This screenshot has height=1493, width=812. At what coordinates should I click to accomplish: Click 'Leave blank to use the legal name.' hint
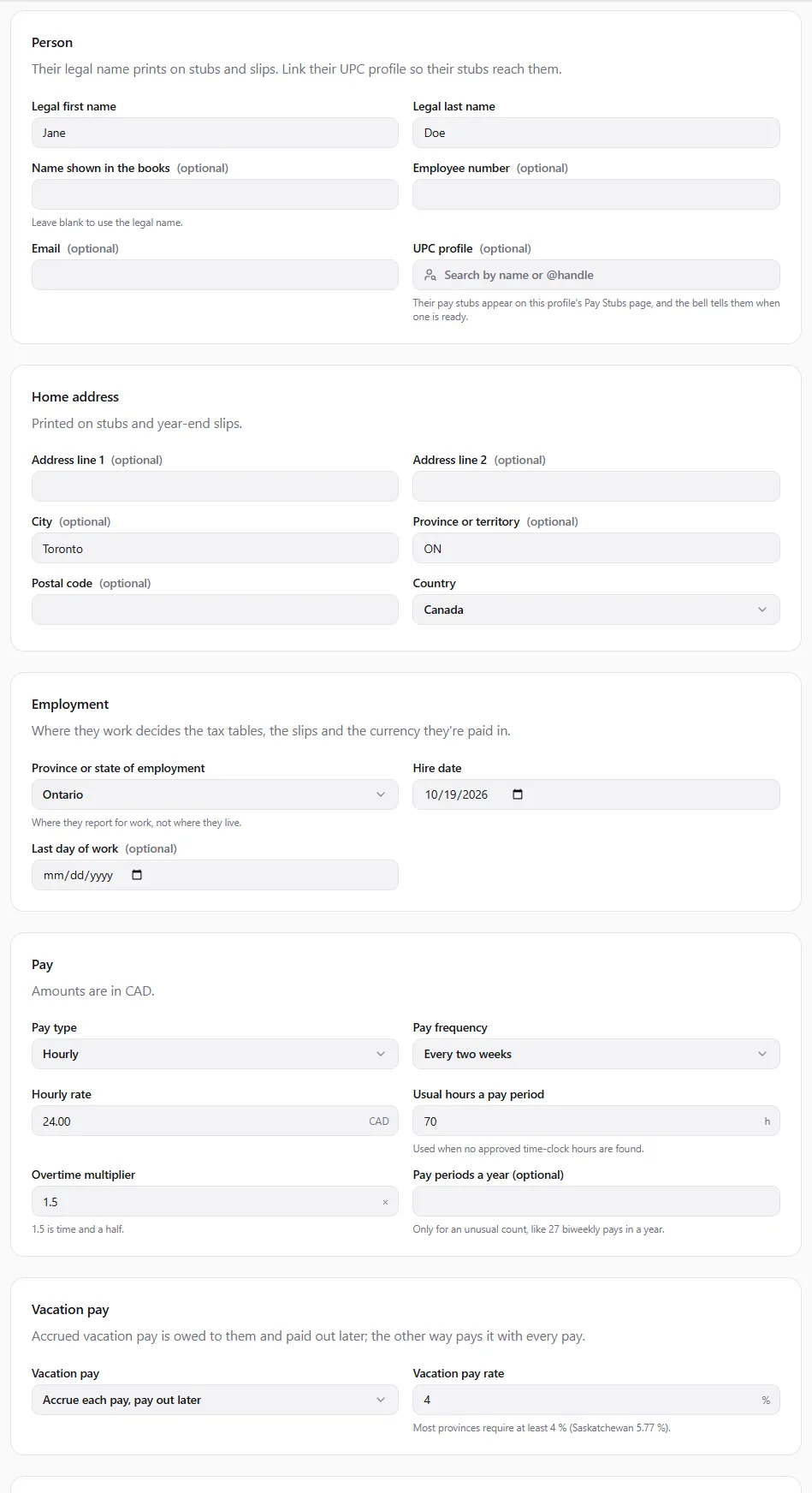click(x=107, y=223)
